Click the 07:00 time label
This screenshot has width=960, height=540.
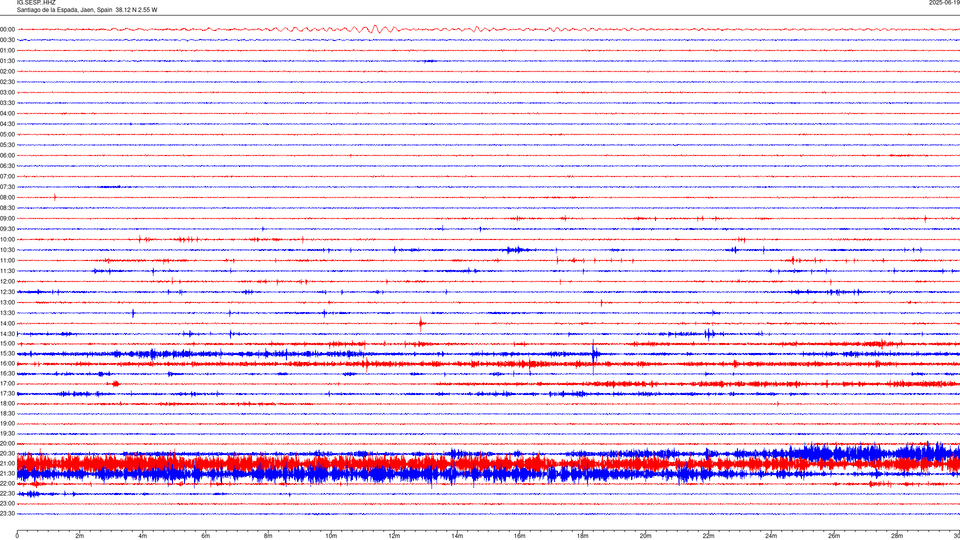coord(7,176)
